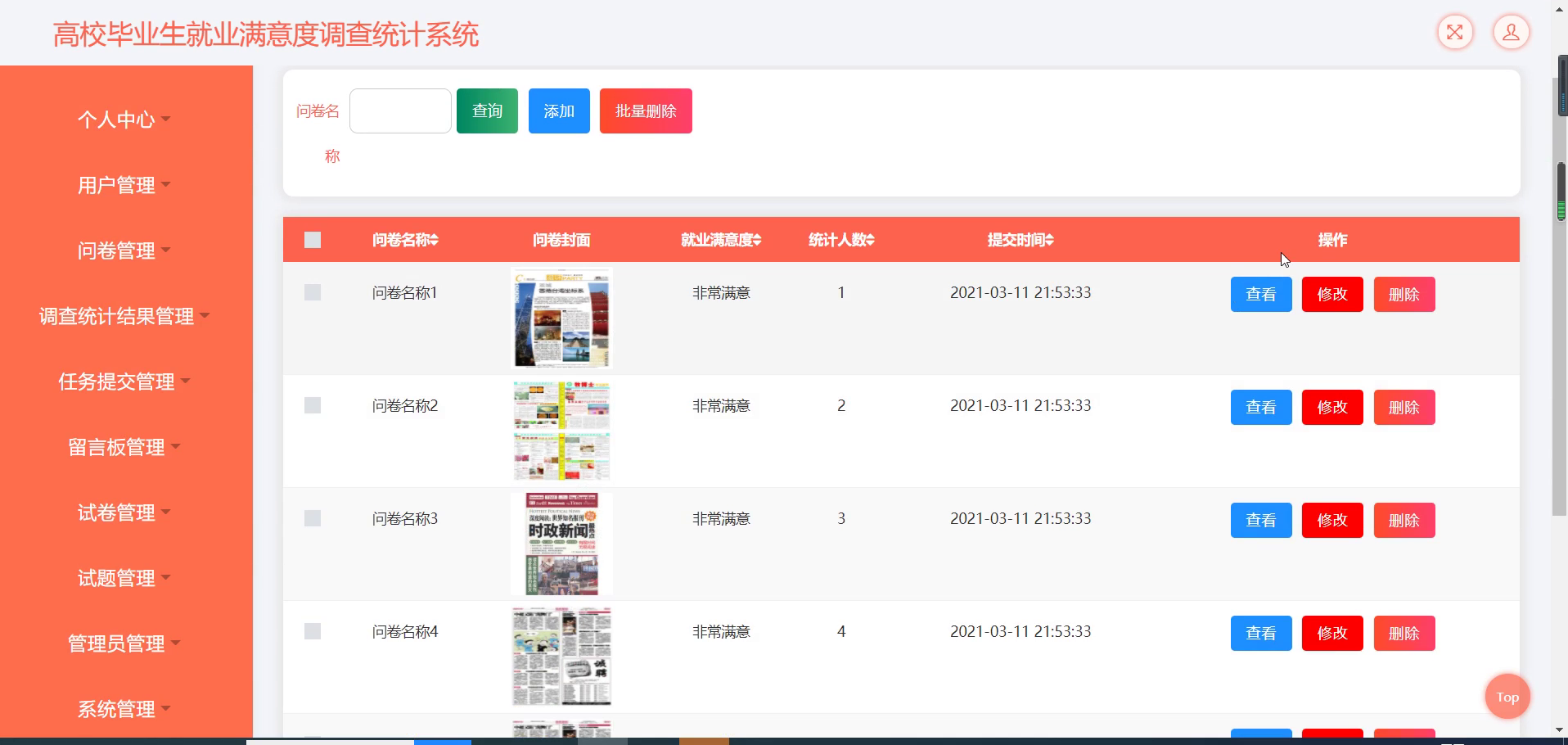Select the text 问卷名称2
The width and height of the screenshot is (1568, 745).
405,405
